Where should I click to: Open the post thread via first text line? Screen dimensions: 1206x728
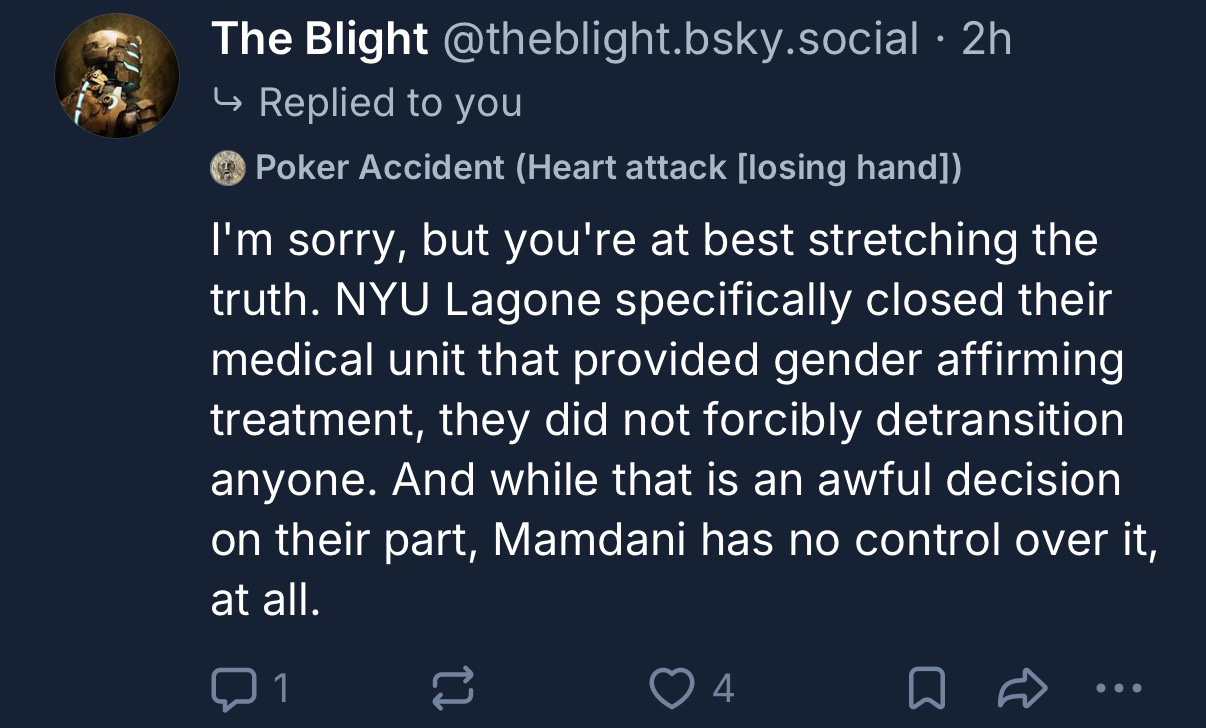tap(653, 241)
